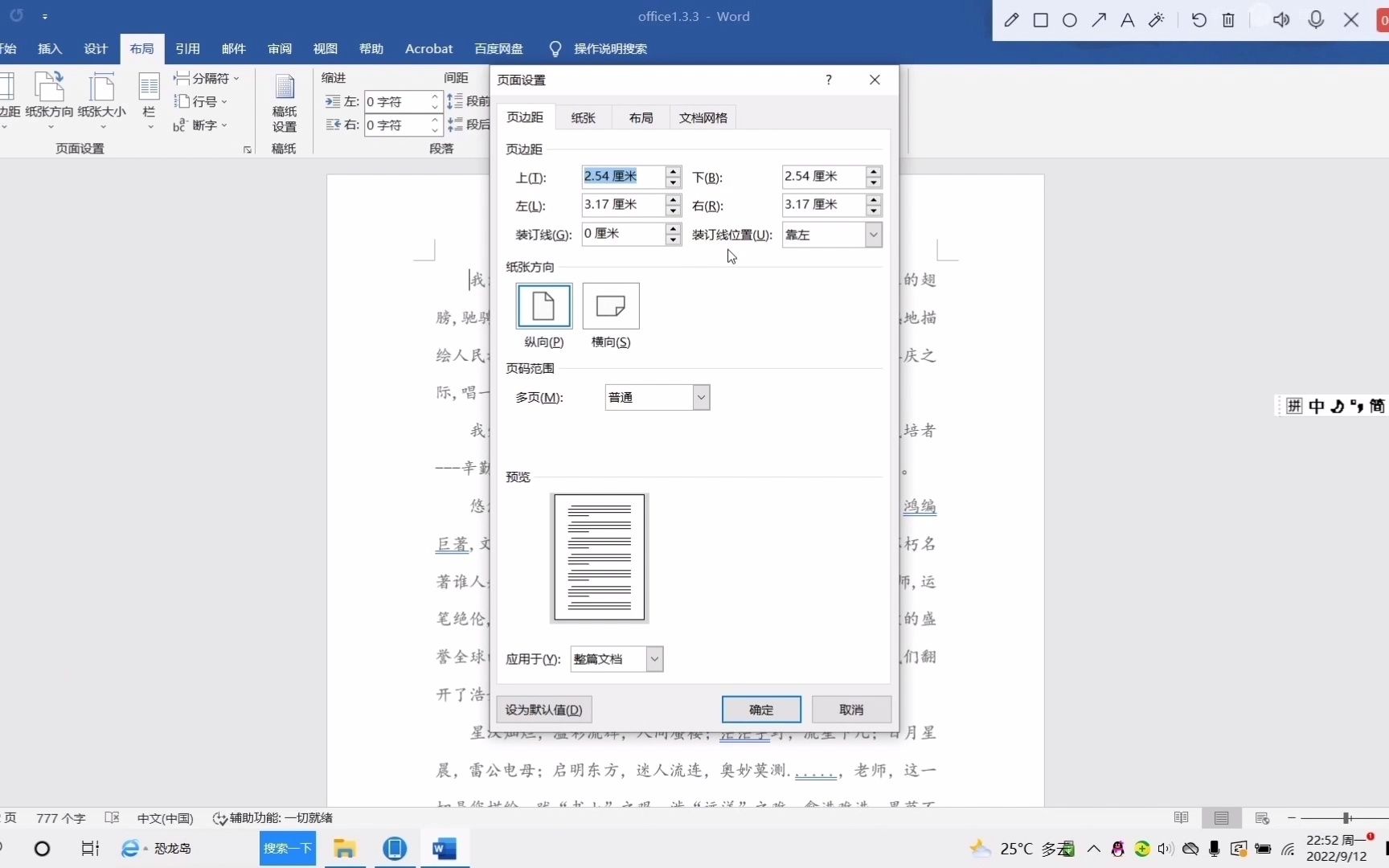Open the 邮件 ribbon tab
Viewport: 1389px width, 868px height.
234,49
